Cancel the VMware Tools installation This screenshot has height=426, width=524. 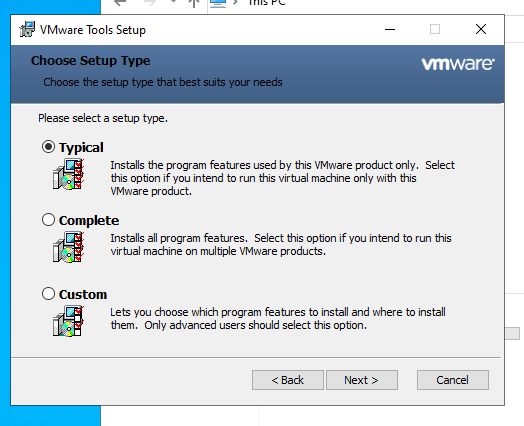(453, 380)
